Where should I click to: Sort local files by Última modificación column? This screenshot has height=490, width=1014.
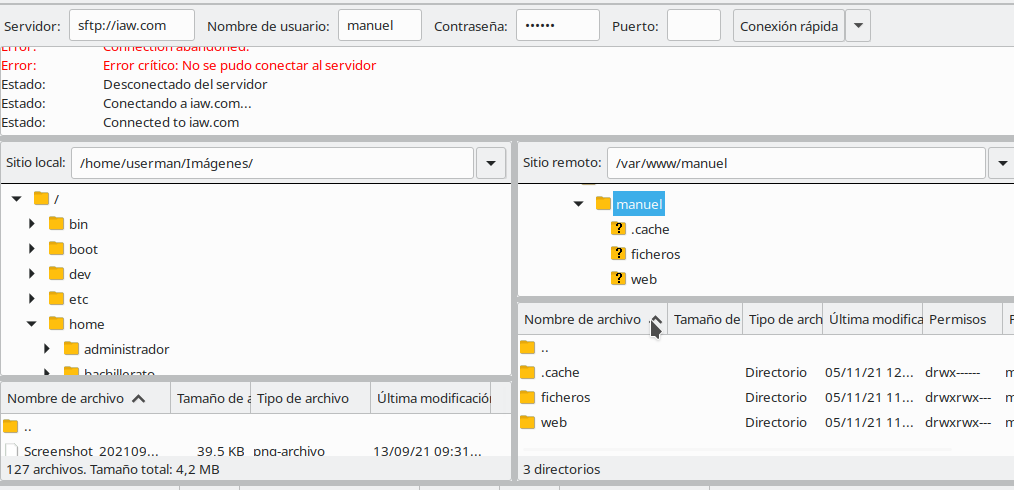point(432,398)
